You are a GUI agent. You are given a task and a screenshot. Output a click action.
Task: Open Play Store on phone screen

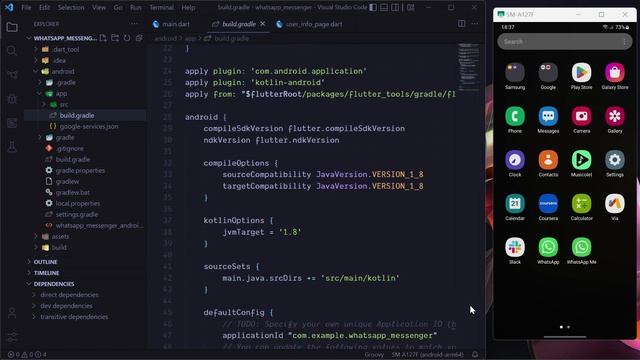(x=581, y=76)
